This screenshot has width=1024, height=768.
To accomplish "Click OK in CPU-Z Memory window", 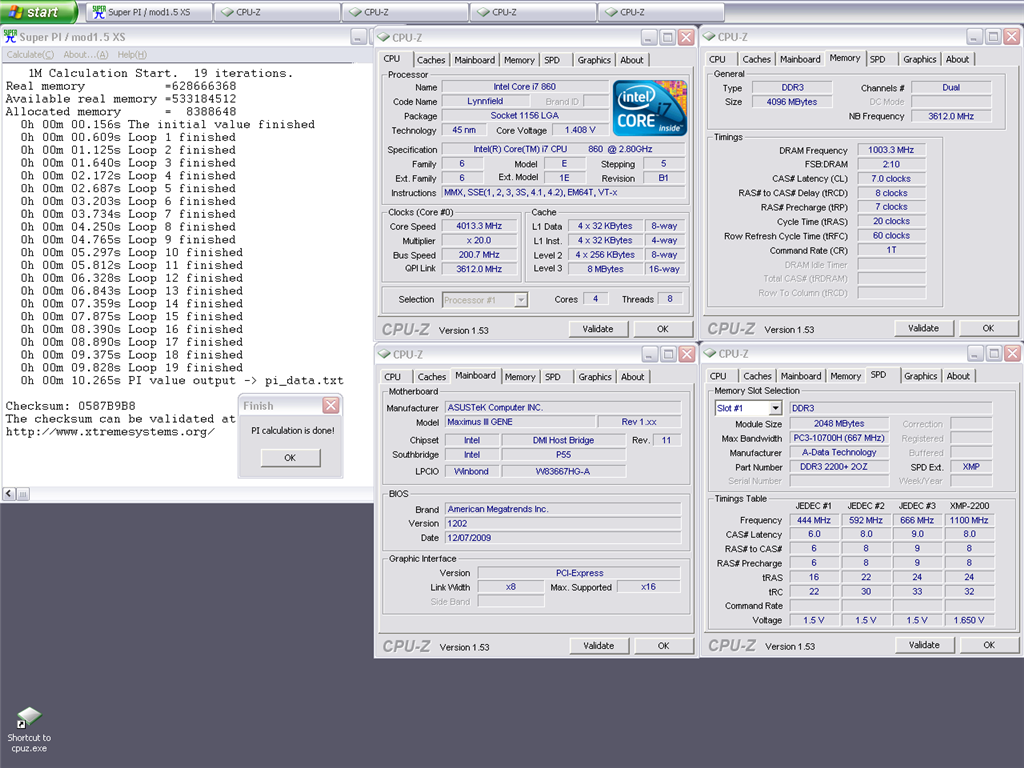I will coord(987,328).
